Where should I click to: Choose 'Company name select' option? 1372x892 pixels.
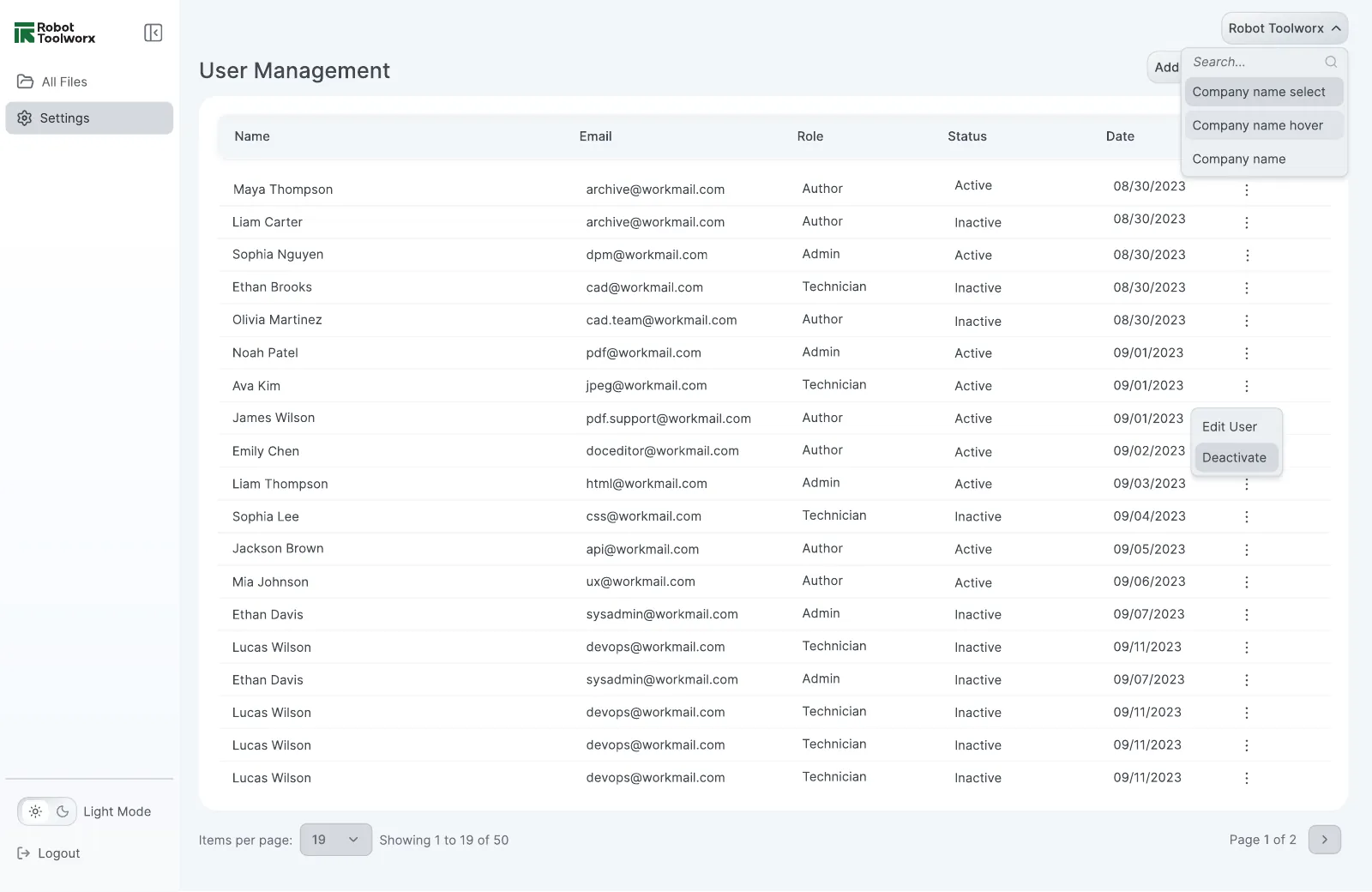pos(1264,92)
